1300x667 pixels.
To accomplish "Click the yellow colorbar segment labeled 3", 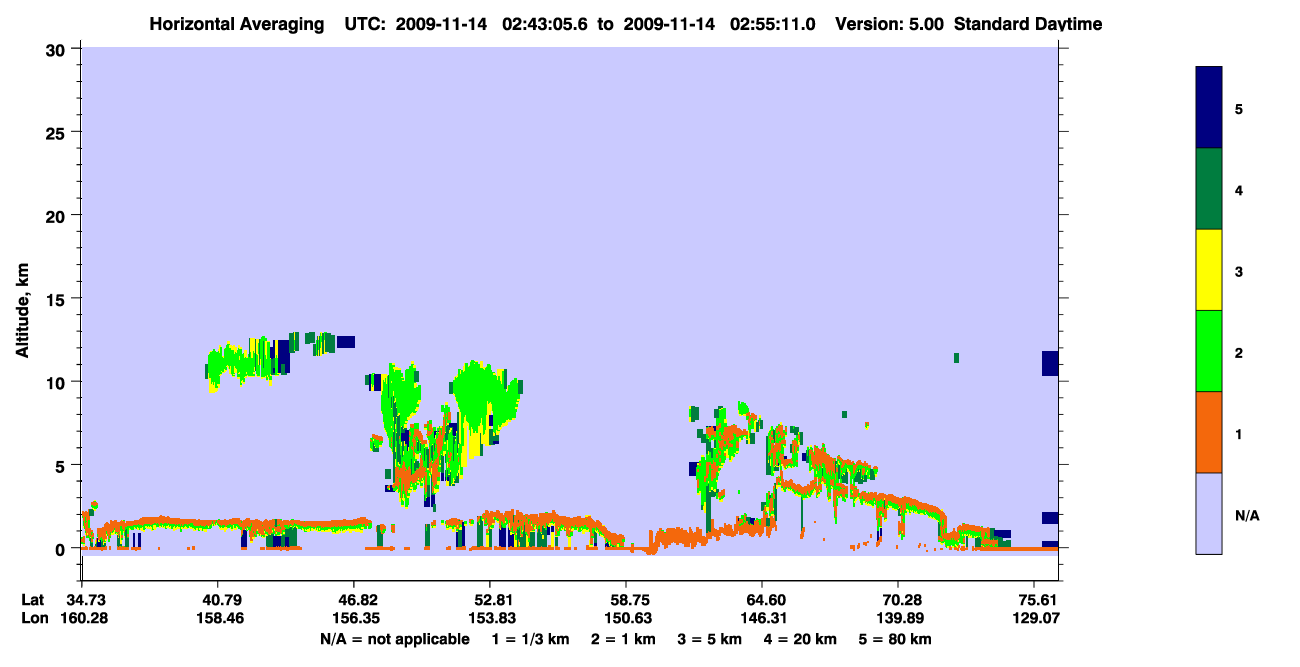I will point(1209,270).
